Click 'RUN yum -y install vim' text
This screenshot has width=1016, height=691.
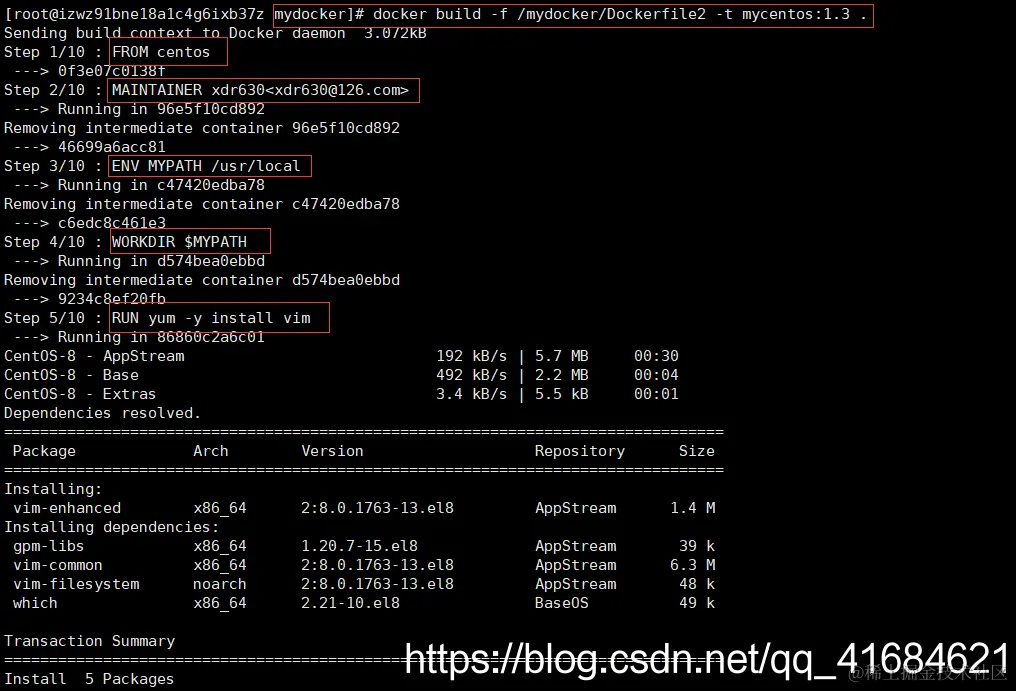[x=211, y=318]
